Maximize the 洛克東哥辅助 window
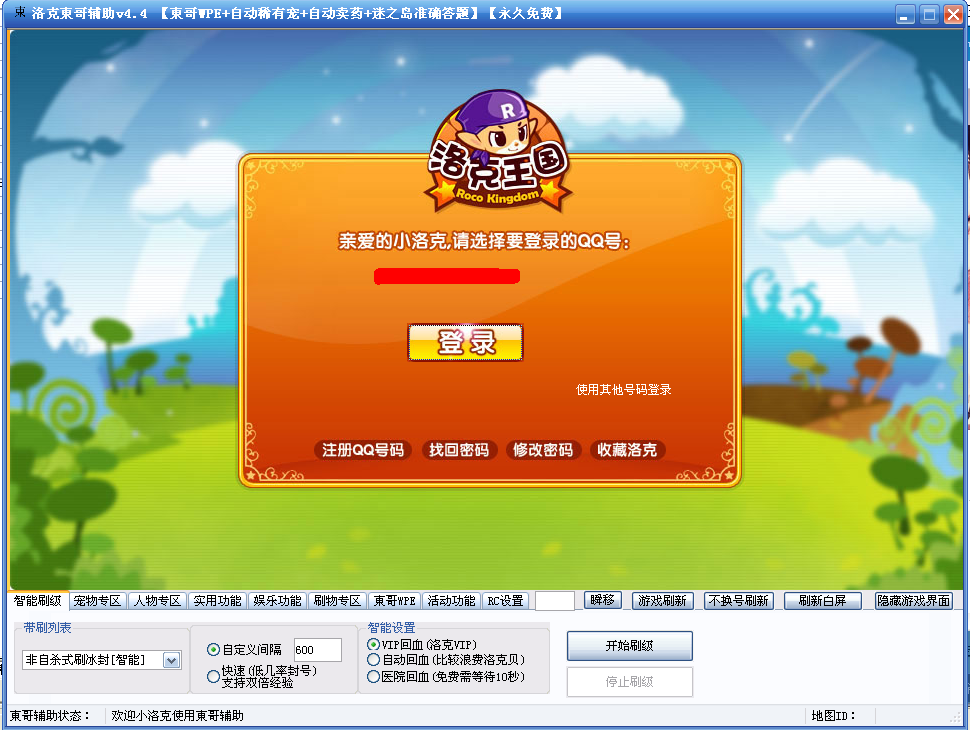Image resolution: width=970 pixels, height=730 pixels. 929,14
